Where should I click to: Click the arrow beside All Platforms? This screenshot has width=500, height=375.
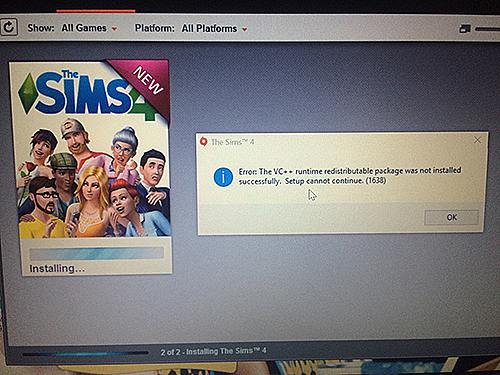coord(245,29)
